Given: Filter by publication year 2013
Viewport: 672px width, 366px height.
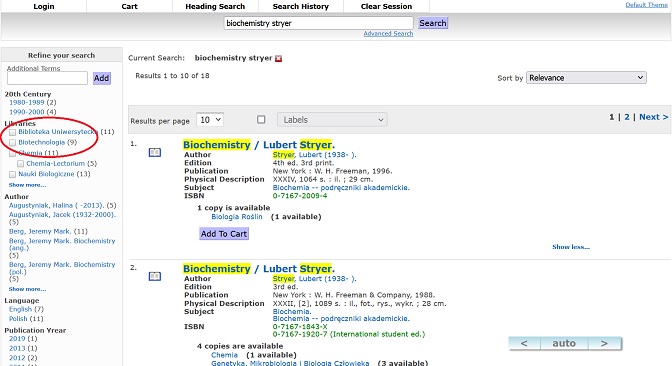Looking at the screenshot, I should pyautogui.click(x=17, y=348).
